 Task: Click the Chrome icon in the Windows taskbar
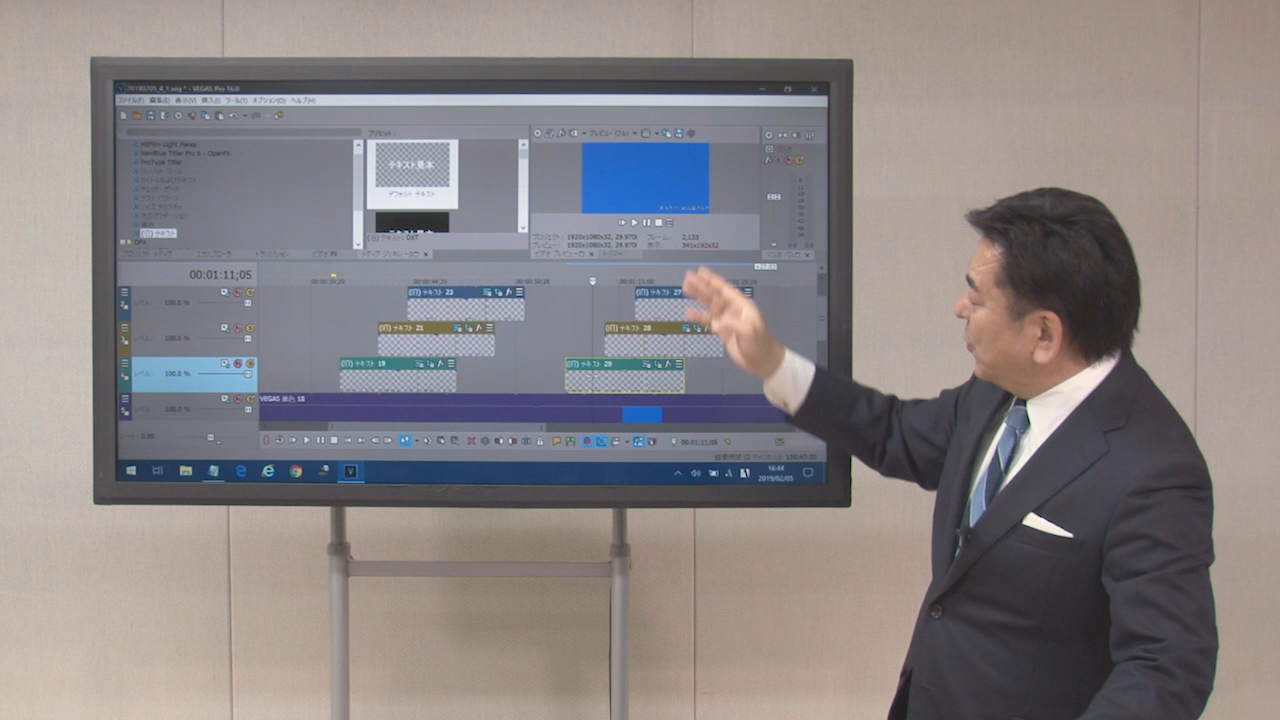click(296, 471)
